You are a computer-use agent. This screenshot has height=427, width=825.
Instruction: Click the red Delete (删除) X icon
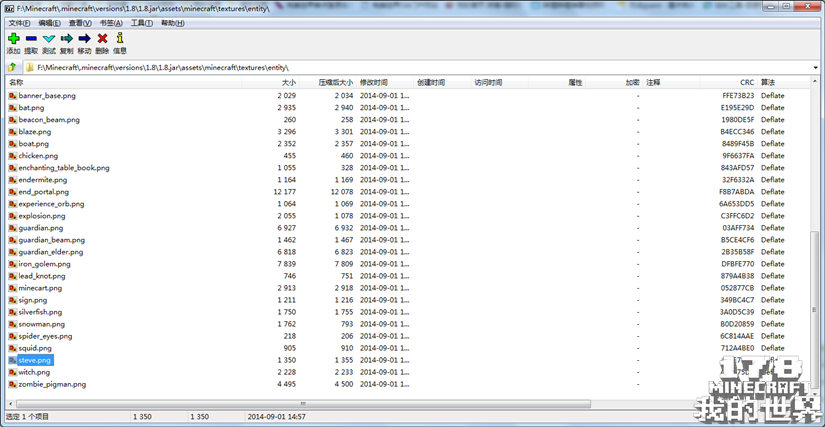point(103,38)
